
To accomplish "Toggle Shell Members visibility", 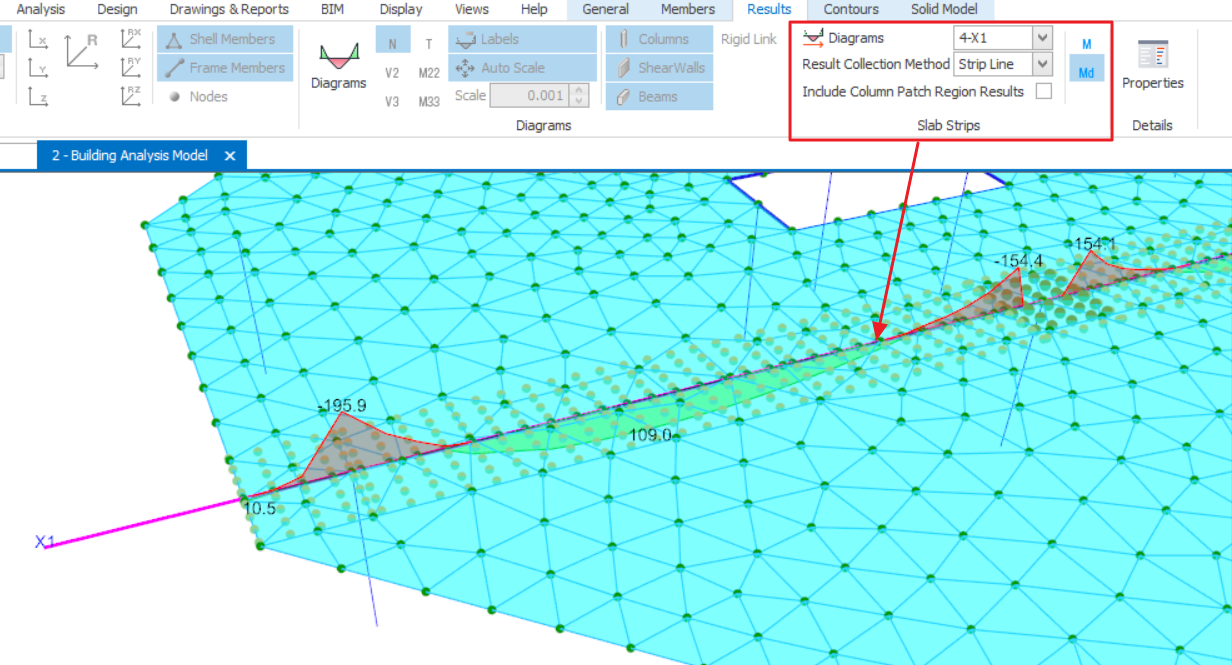I will pos(225,40).
